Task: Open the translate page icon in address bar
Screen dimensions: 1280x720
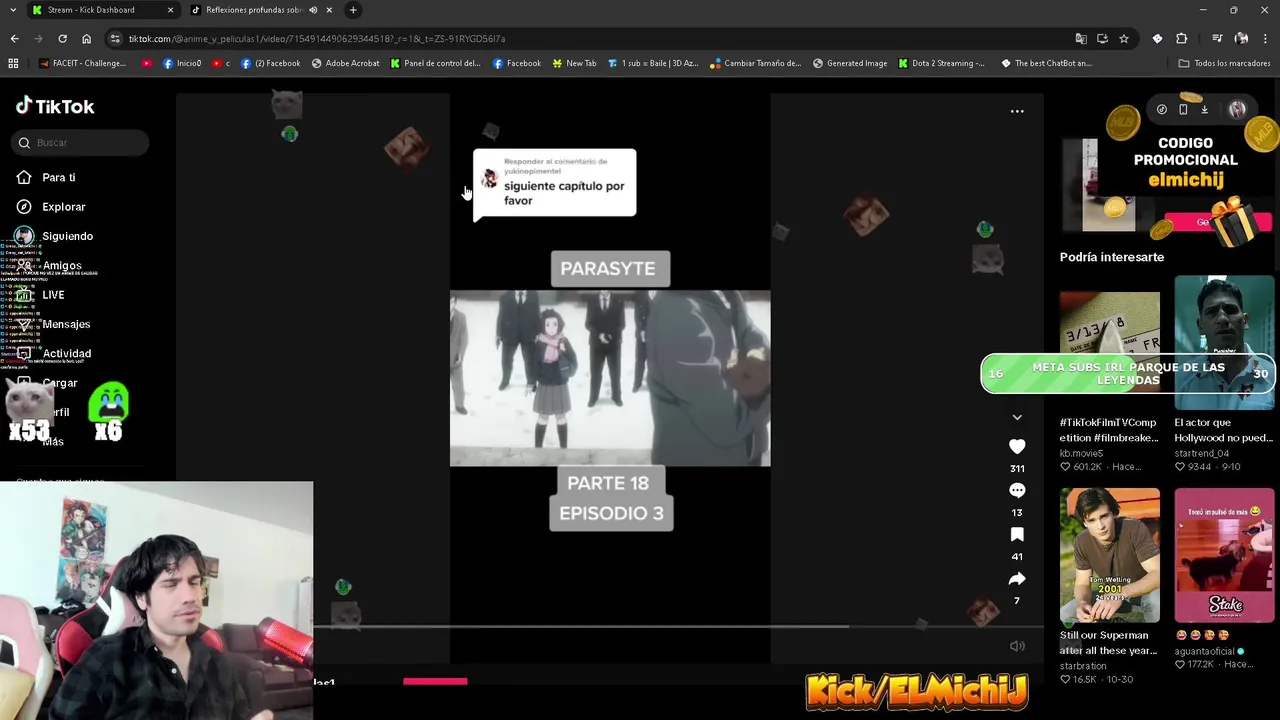Action: tap(1081, 38)
